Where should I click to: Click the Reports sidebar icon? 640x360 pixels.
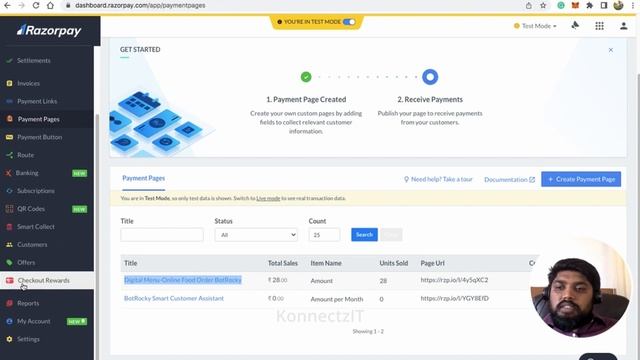pyautogui.click(x=9, y=303)
